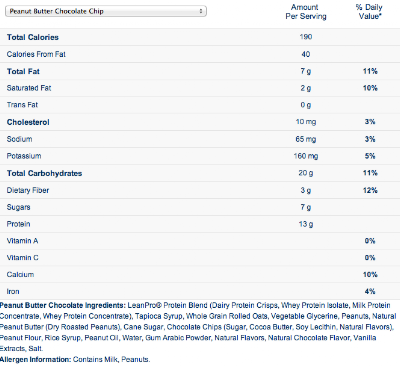Click the Trans Fat label
The image size is (400, 367).
pyautogui.click(x=22, y=105)
